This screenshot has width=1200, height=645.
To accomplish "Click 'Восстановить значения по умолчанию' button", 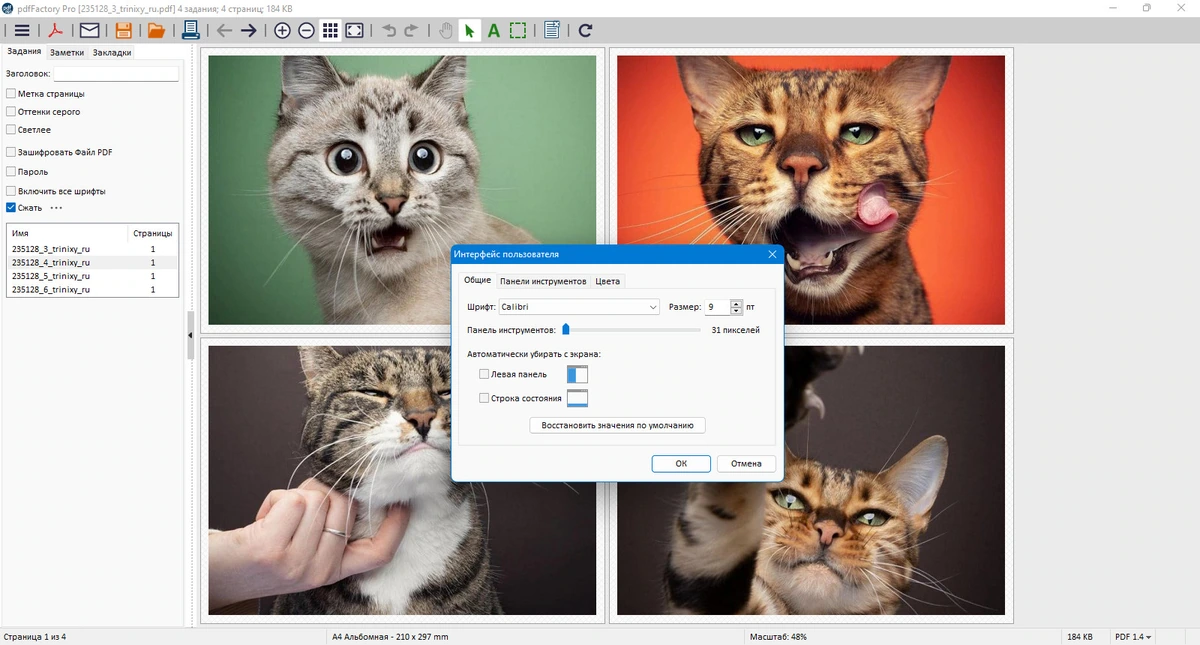I will 617,425.
